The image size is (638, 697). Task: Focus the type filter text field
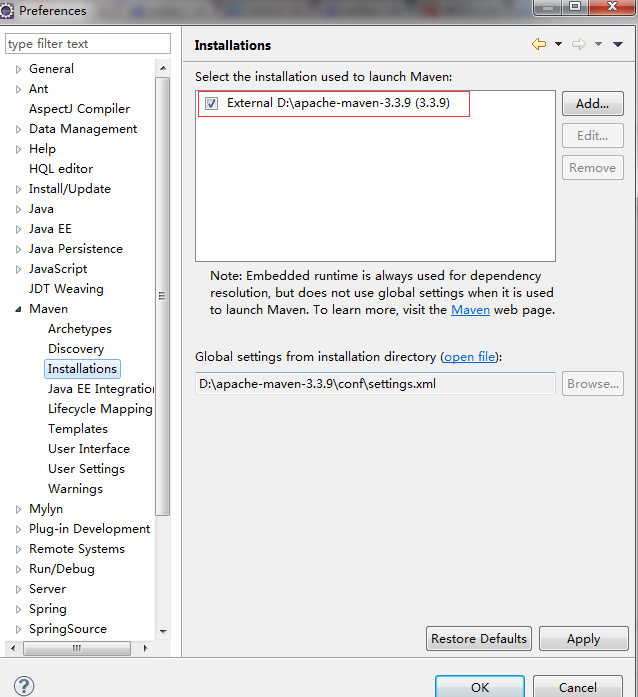pos(88,44)
